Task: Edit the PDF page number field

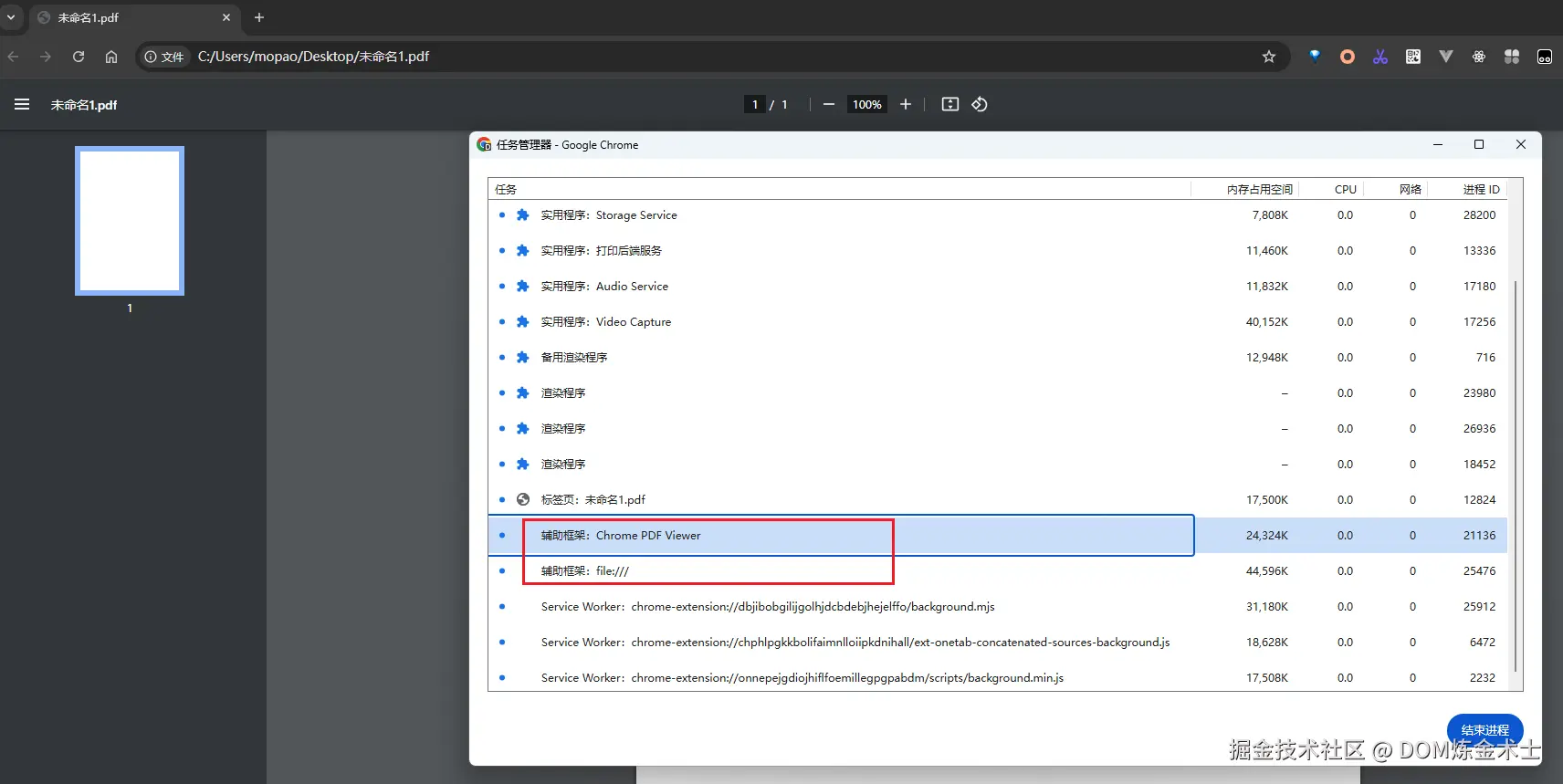Action: tap(755, 104)
